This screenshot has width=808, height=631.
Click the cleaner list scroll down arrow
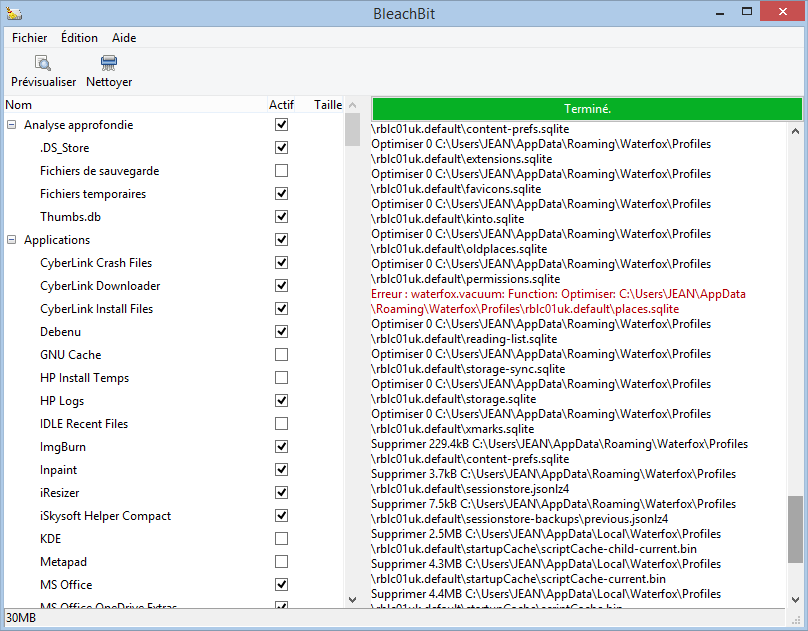pyautogui.click(x=352, y=600)
